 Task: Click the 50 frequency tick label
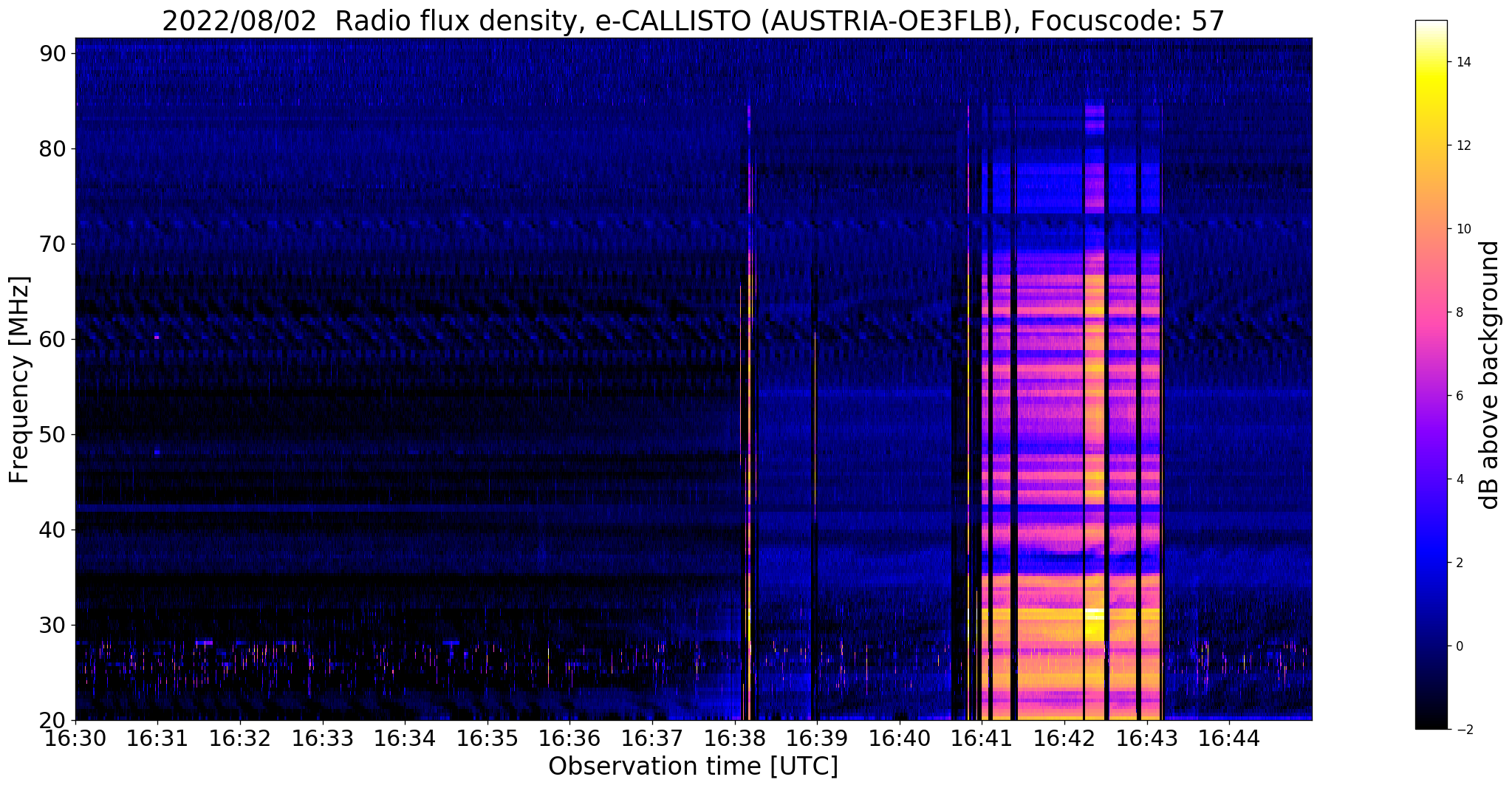53,435
